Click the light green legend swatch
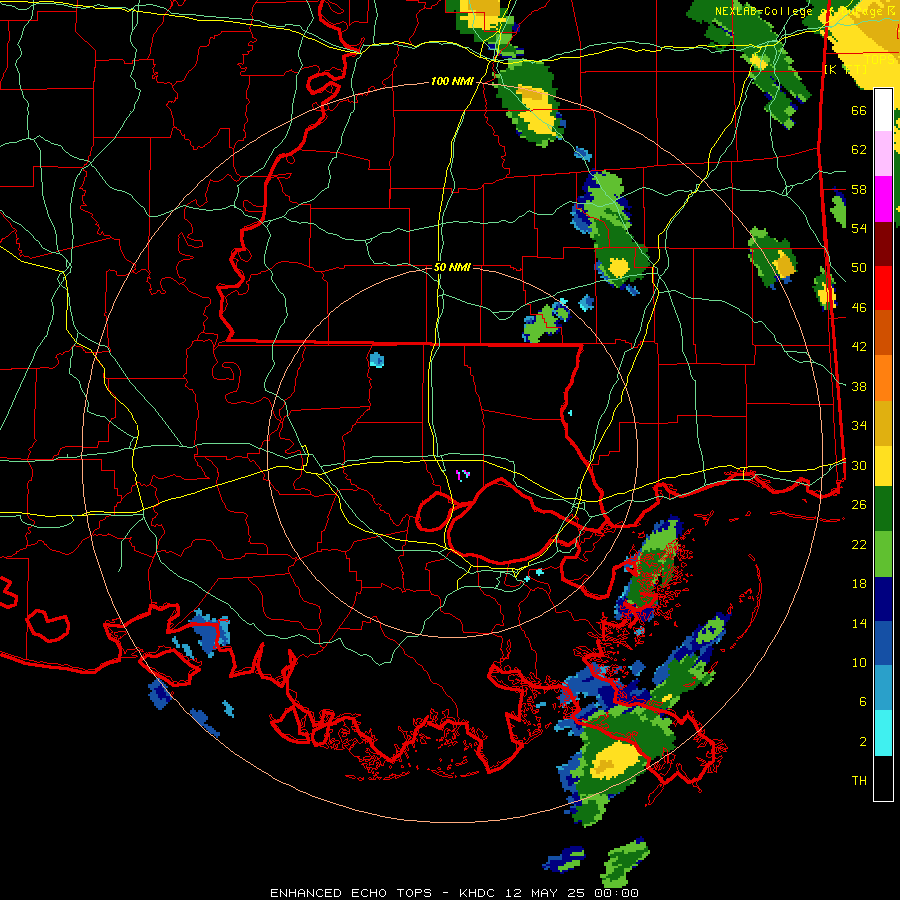 (x=883, y=554)
